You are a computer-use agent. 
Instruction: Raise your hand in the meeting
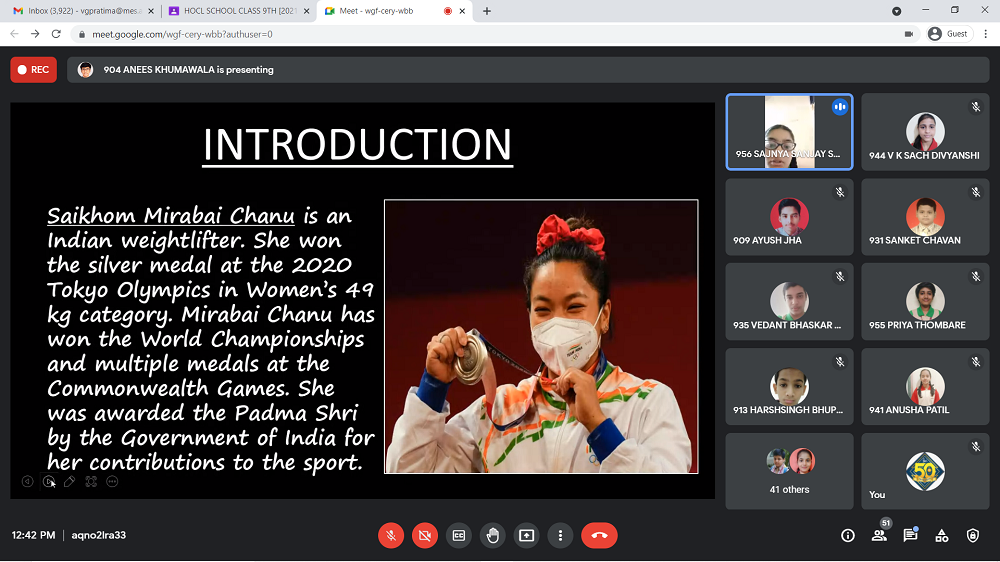(x=492, y=535)
